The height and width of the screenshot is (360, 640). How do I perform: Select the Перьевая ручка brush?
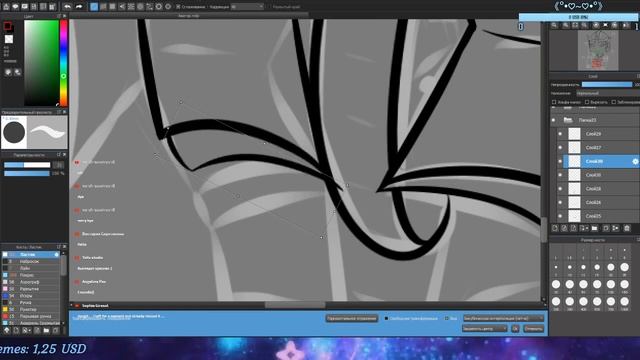click(x=31, y=316)
